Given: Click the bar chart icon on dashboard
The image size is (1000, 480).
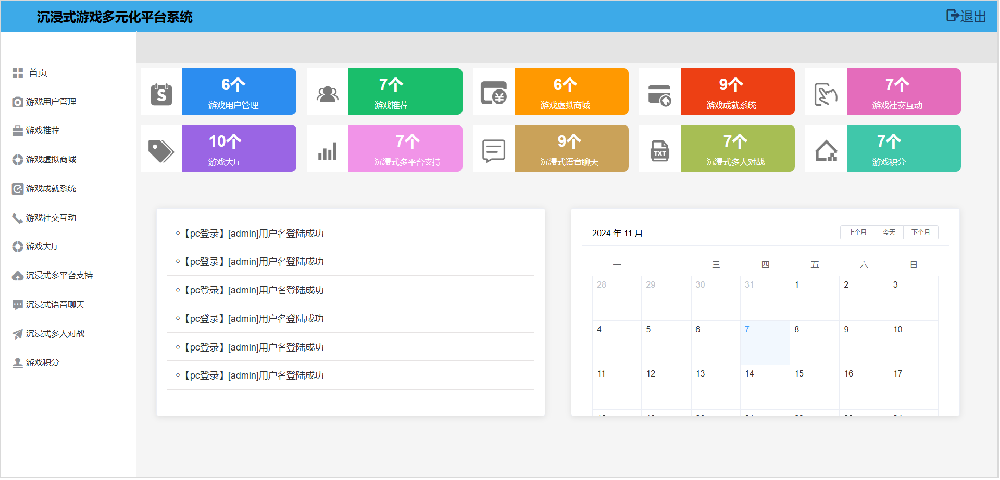Looking at the screenshot, I should (x=328, y=150).
